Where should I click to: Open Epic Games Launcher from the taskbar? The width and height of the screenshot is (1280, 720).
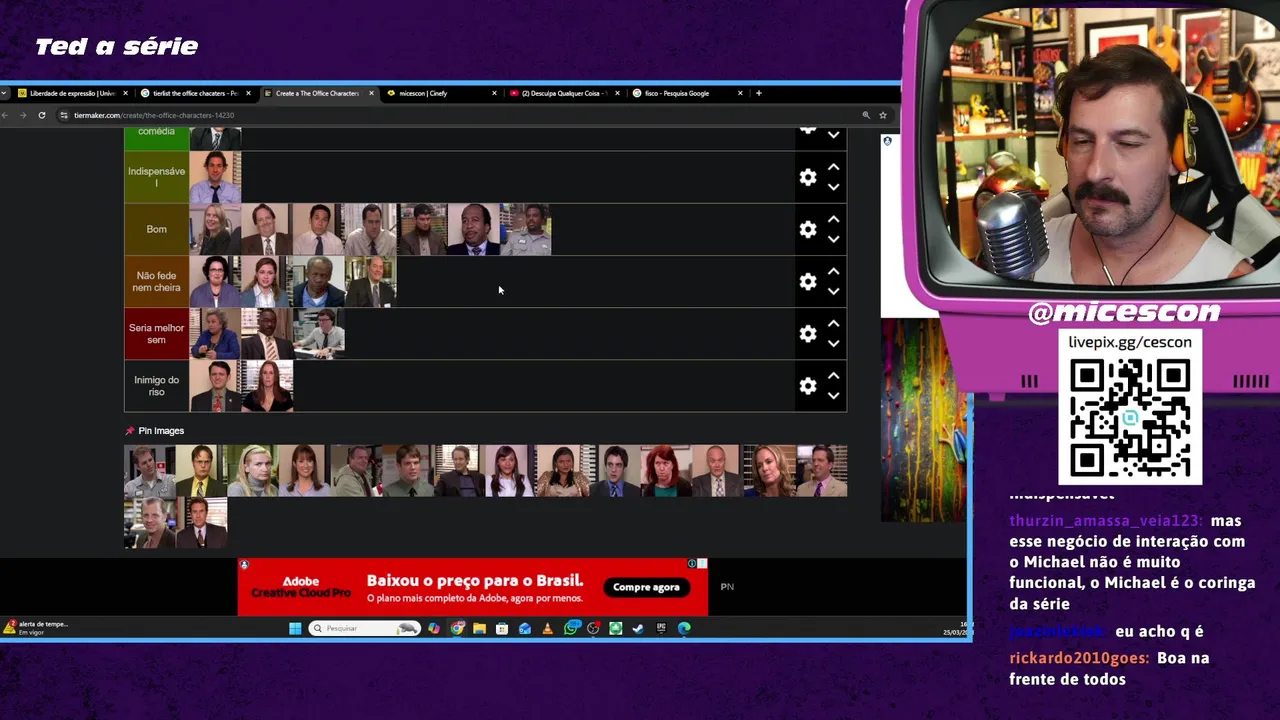tap(661, 628)
